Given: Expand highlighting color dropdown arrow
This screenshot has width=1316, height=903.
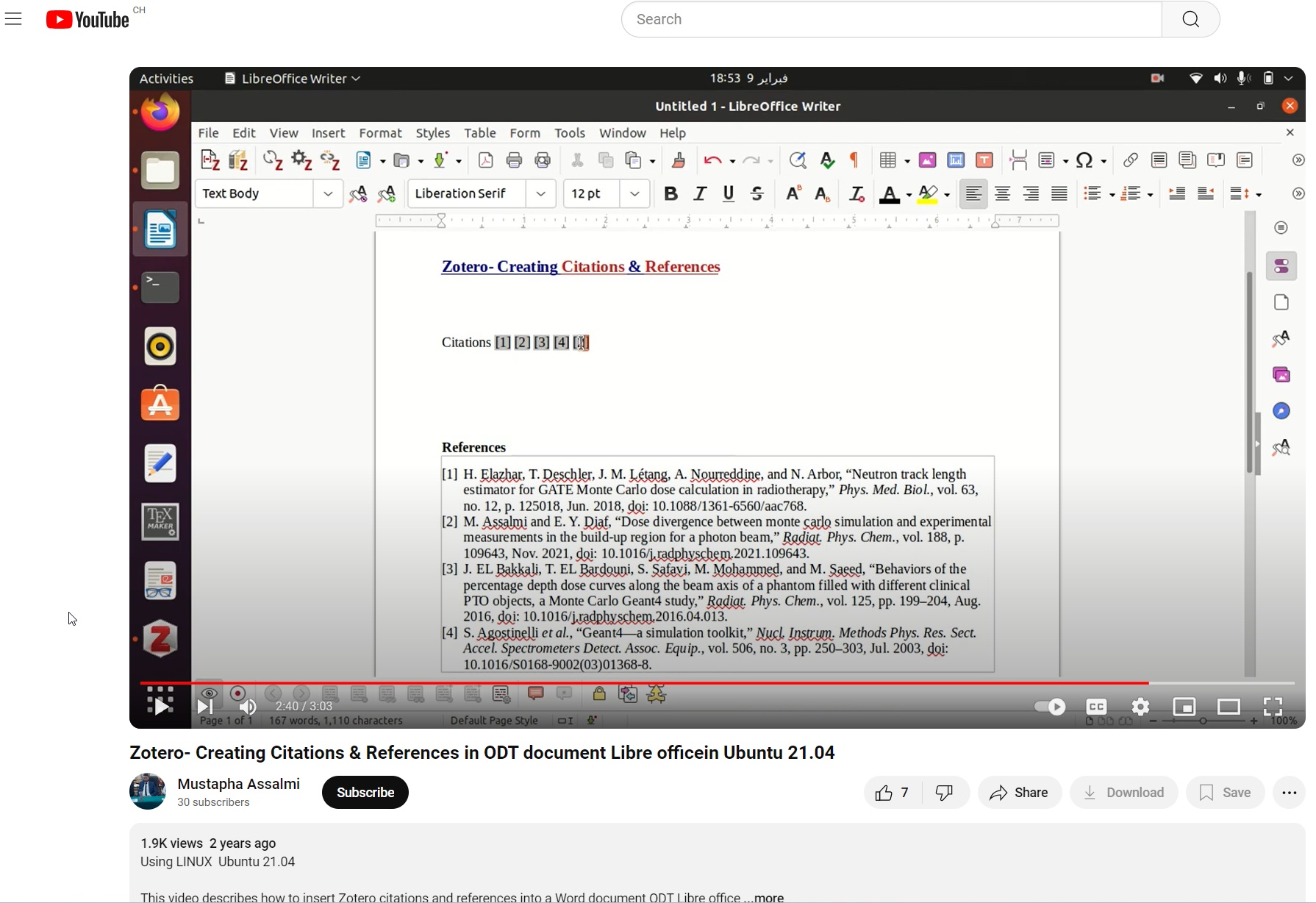Looking at the screenshot, I should pyautogui.click(x=947, y=196).
